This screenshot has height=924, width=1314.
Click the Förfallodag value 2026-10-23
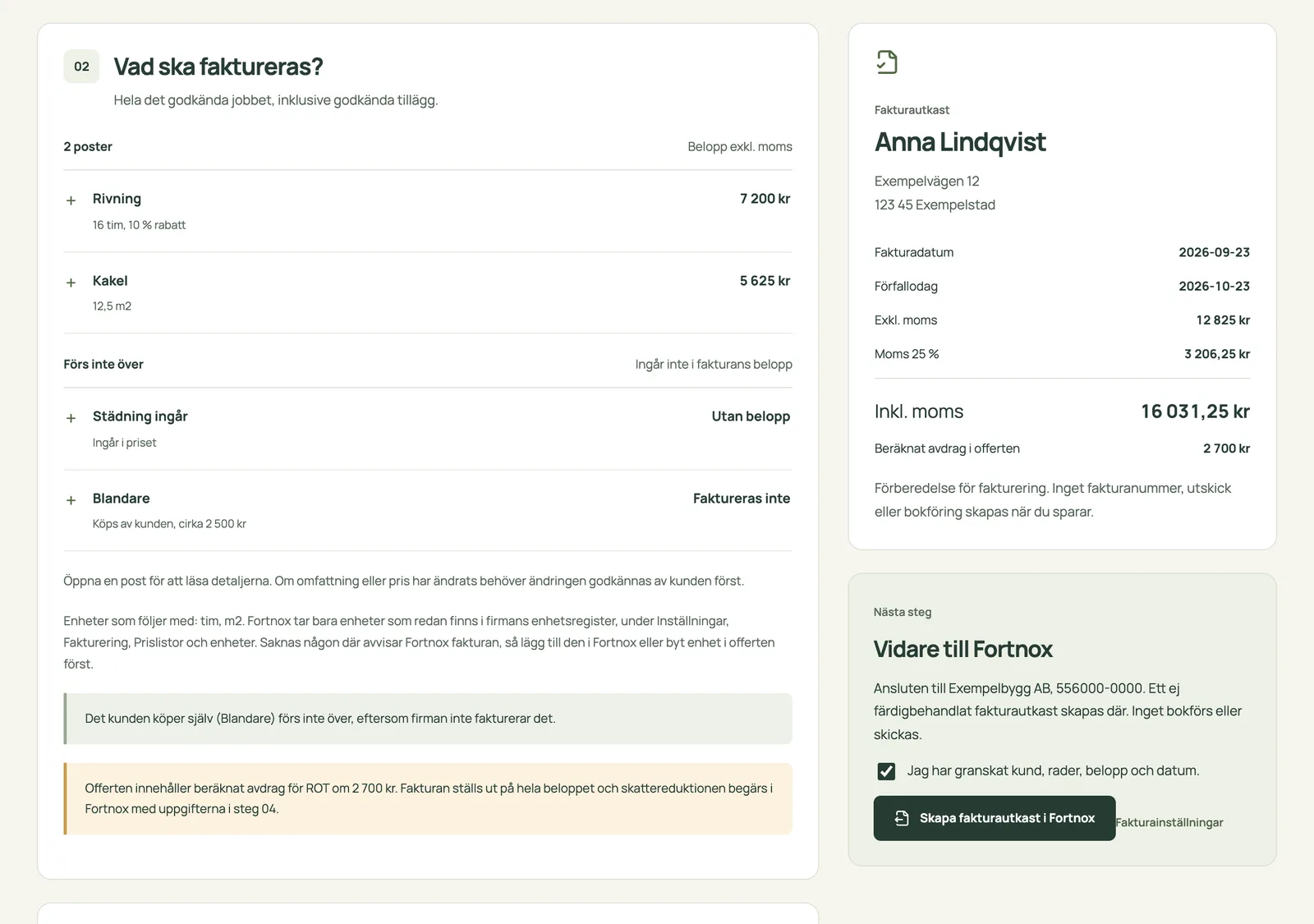point(1214,286)
